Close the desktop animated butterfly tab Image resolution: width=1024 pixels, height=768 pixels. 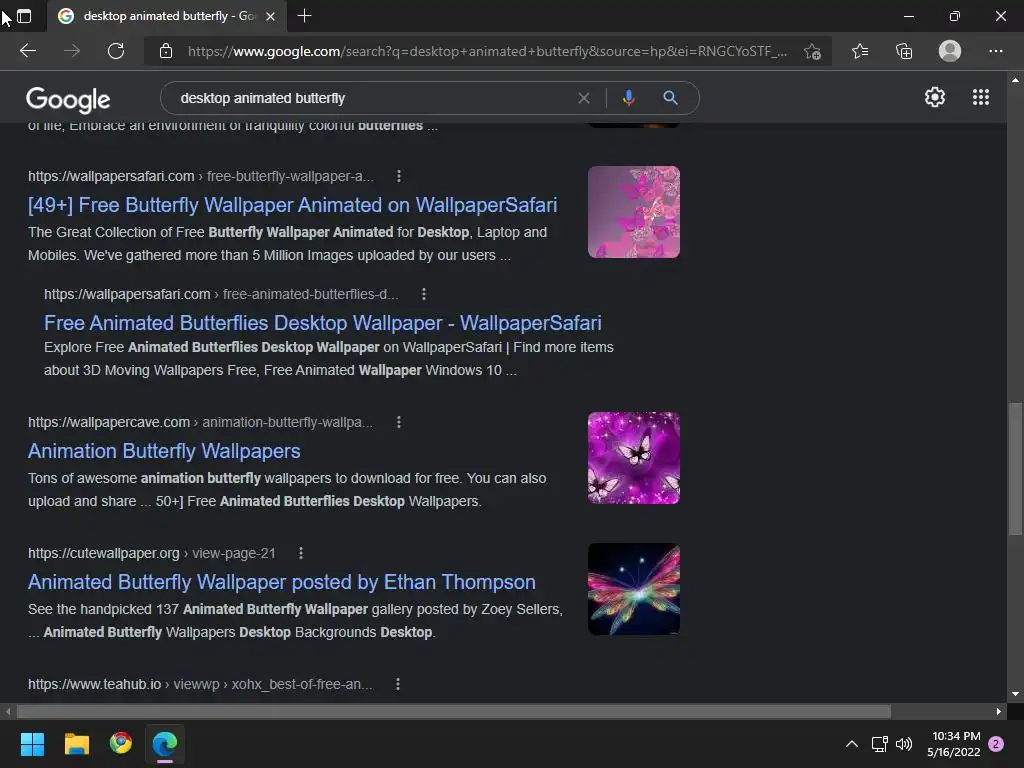270,16
